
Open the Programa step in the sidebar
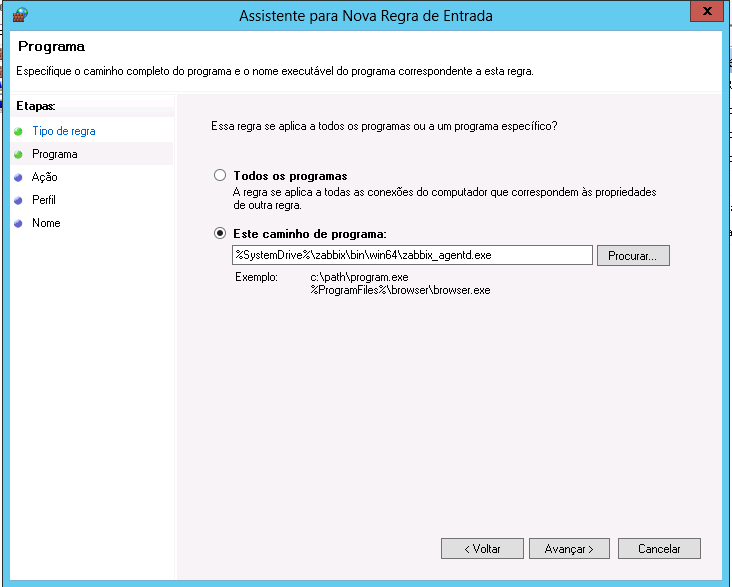click(54, 154)
